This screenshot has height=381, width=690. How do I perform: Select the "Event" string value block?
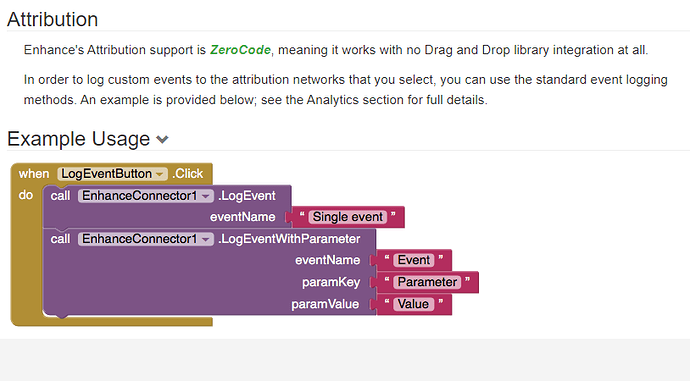(414, 260)
